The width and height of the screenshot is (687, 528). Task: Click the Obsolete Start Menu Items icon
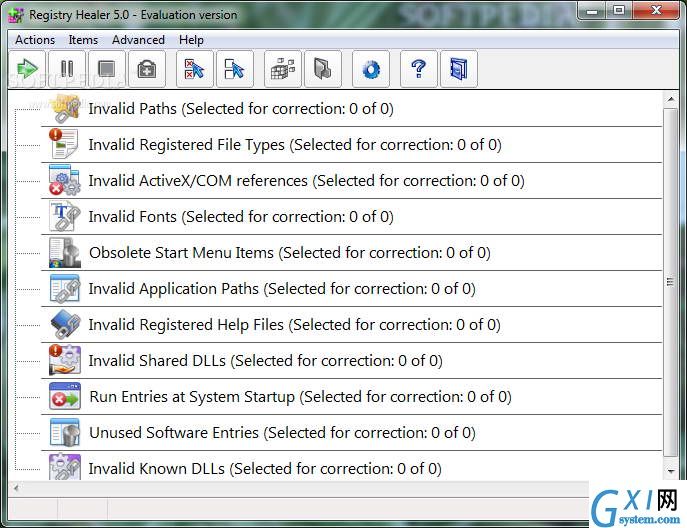pos(65,252)
